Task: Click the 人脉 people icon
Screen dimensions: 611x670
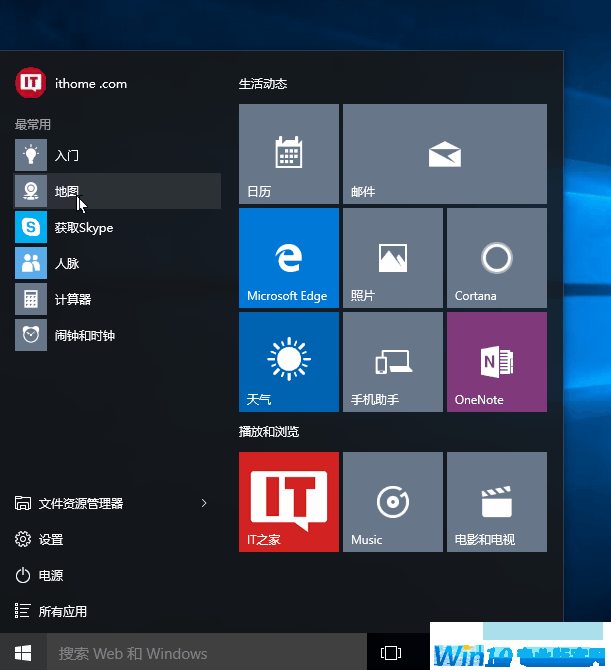Action: [31, 263]
